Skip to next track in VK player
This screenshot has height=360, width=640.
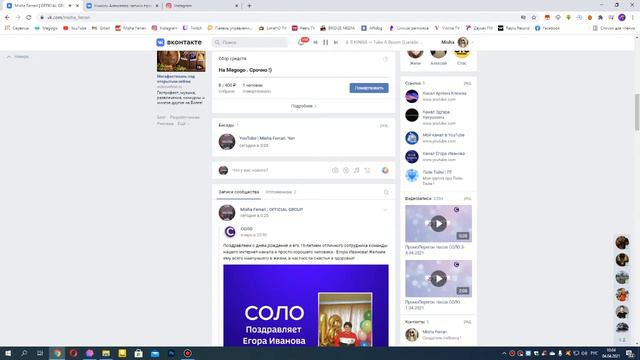[336, 42]
